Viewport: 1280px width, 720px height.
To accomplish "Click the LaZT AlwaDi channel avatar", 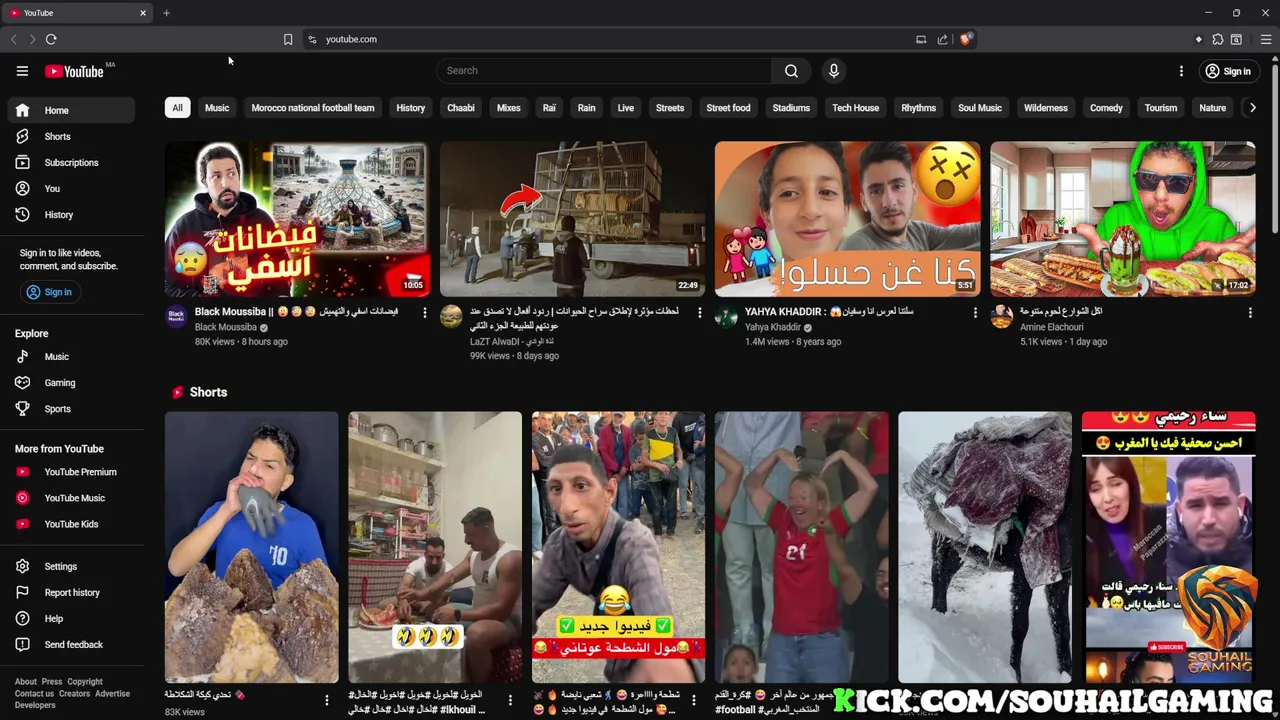I will (x=451, y=317).
